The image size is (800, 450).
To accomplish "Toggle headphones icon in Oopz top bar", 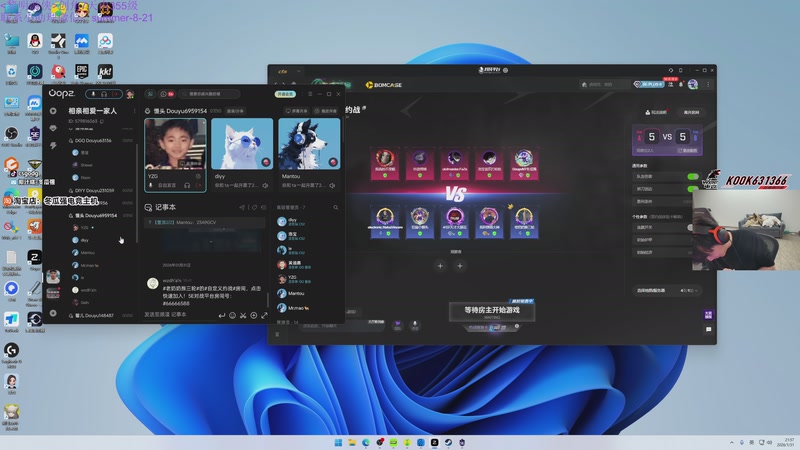I will tap(104, 94).
